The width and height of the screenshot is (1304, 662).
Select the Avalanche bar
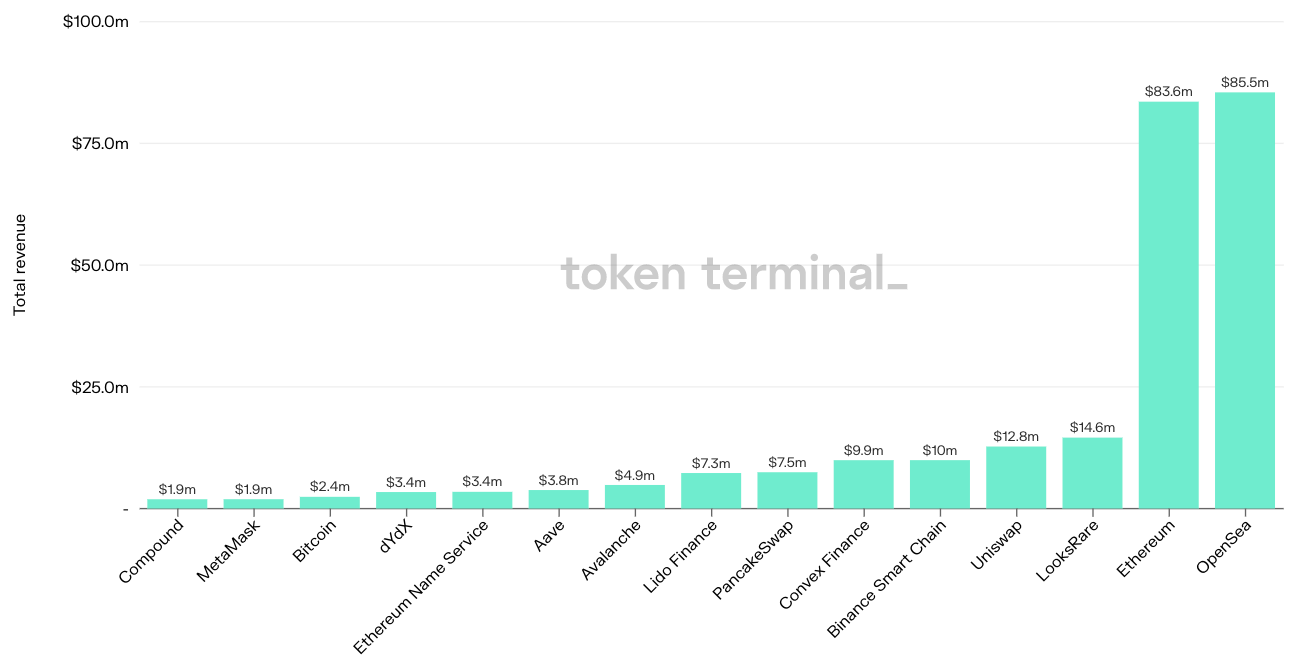coord(635,496)
